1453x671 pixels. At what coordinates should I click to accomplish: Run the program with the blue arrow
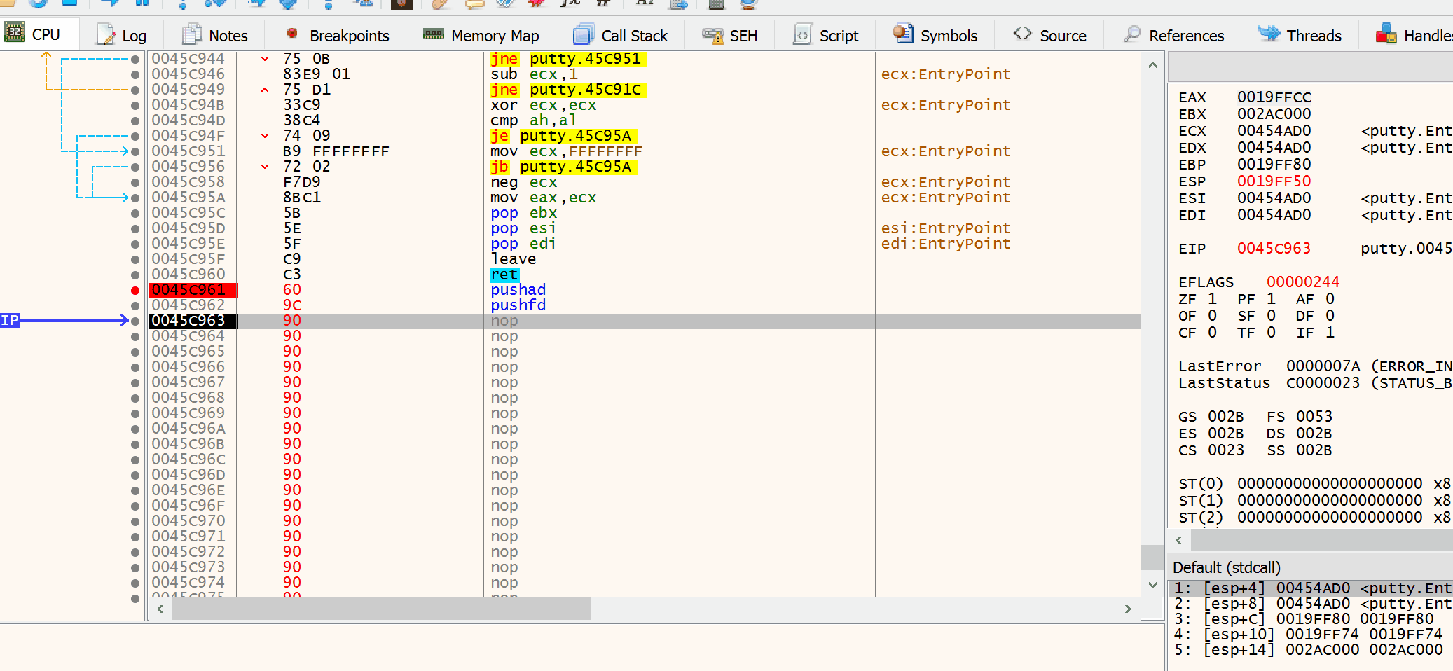pyautogui.click(x=112, y=6)
